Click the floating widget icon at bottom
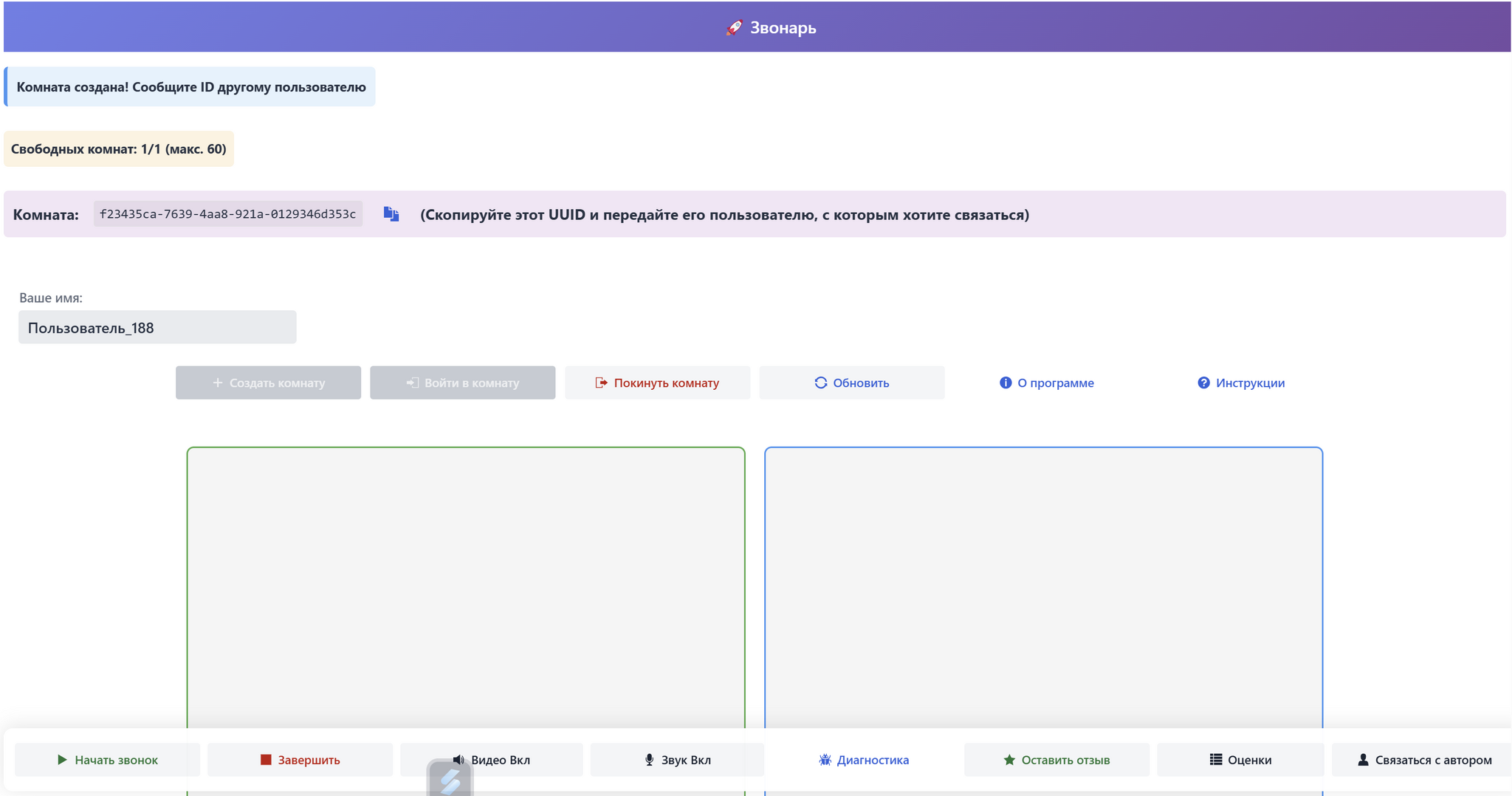Screen dimensions: 1512x796 [450, 780]
